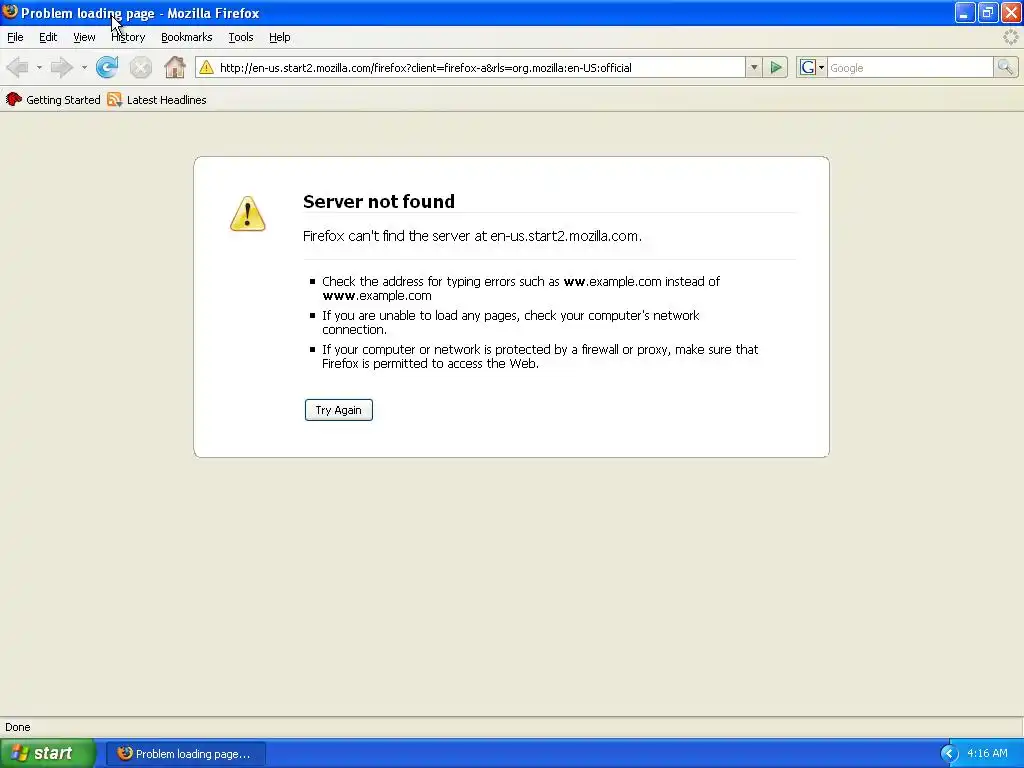This screenshot has width=1024, height=768.
Task: Click the Firefox logo in the title bar
Action: (10, 12)
